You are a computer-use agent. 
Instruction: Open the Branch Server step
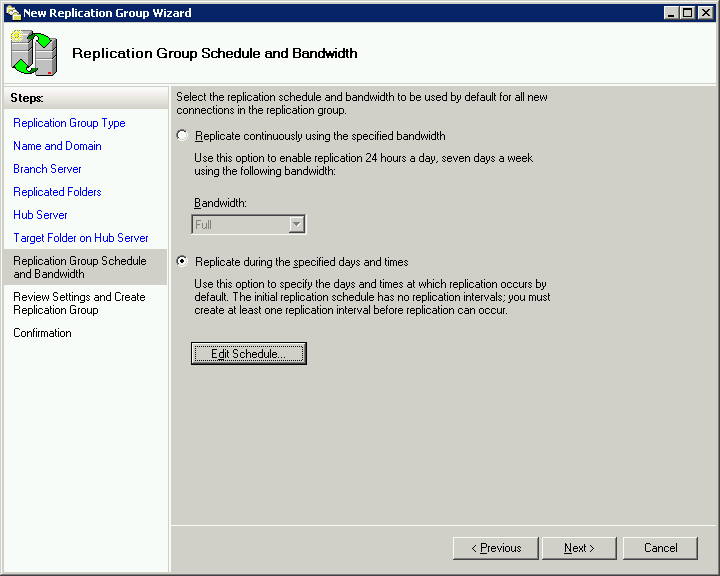tap(47, 169)
